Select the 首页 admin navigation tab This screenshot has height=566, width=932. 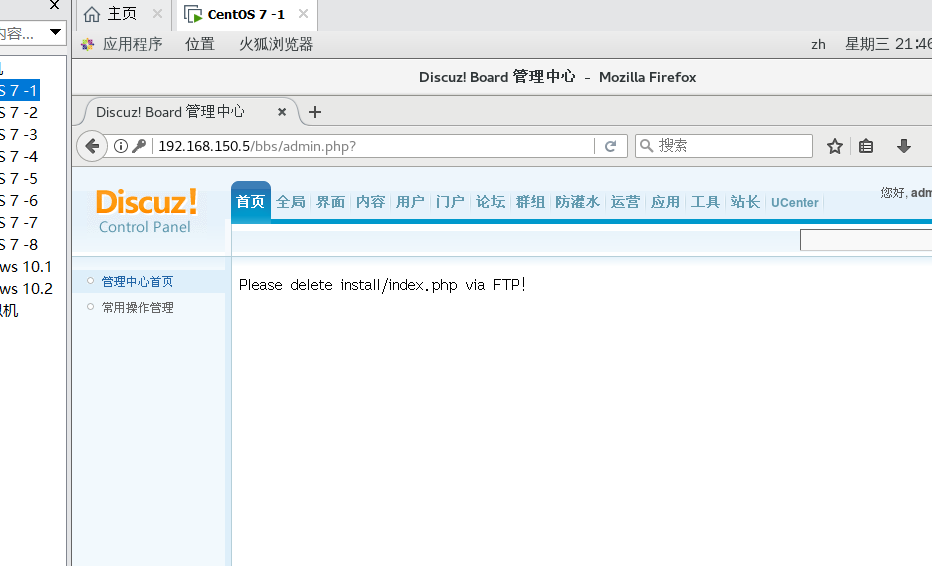click(x=250, y=202)
